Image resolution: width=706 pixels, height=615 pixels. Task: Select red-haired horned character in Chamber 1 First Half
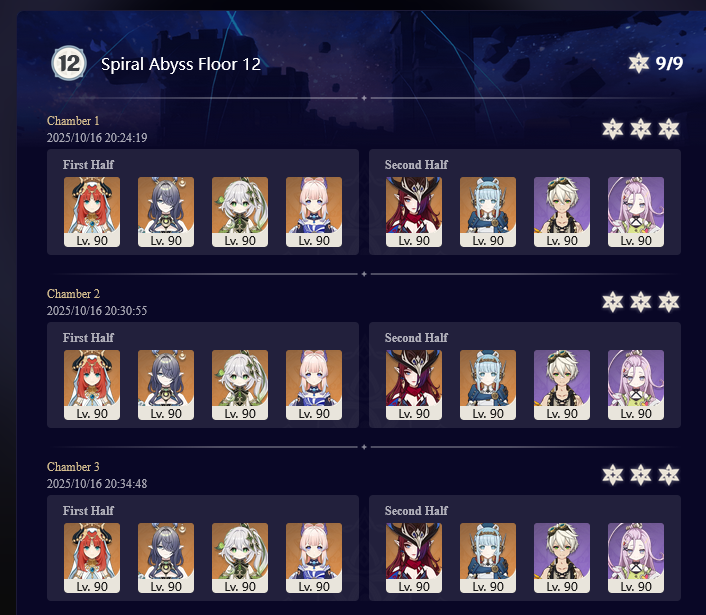(x=92, y=212)
